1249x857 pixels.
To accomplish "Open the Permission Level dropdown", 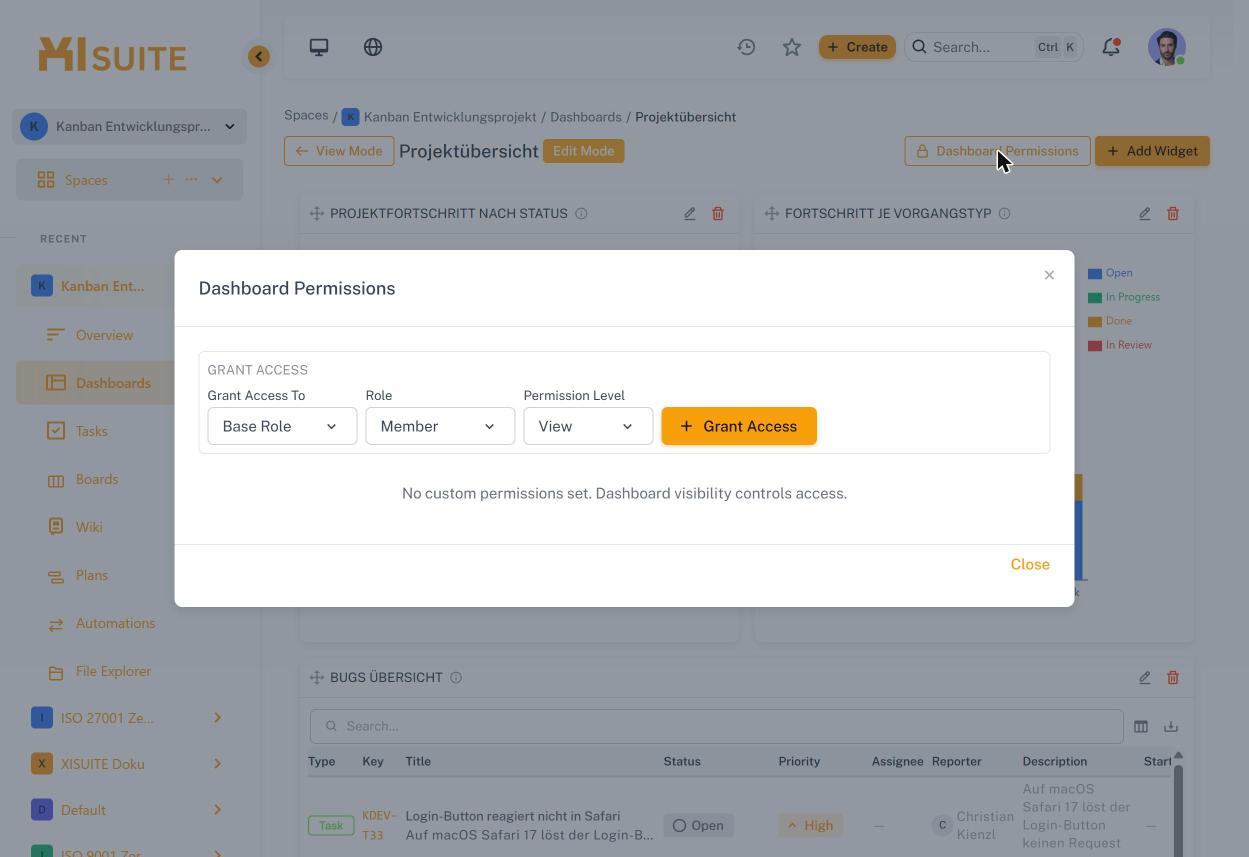I will pyautogui.click(x=588, y=426).
